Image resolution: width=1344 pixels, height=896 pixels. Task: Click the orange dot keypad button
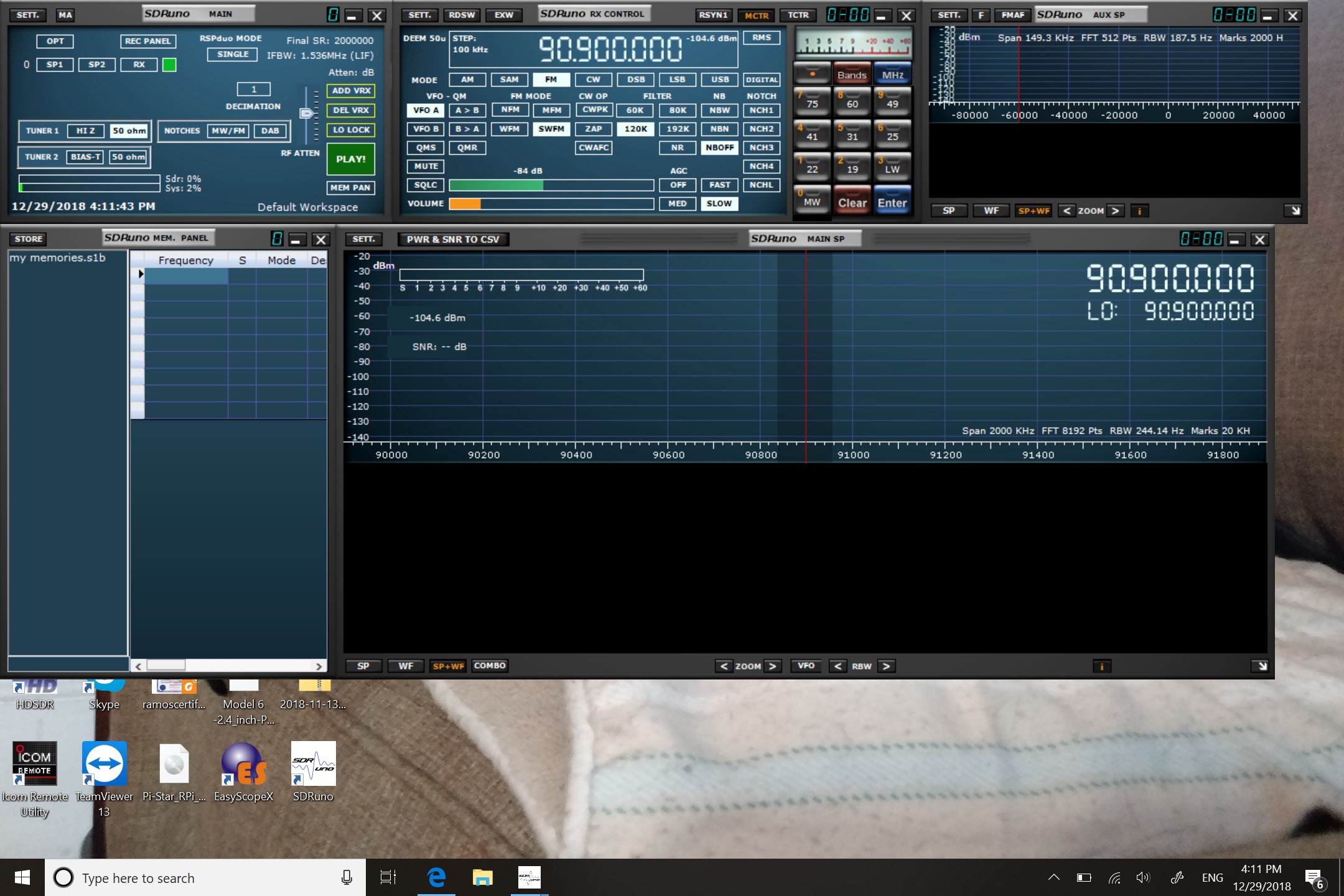812,74
